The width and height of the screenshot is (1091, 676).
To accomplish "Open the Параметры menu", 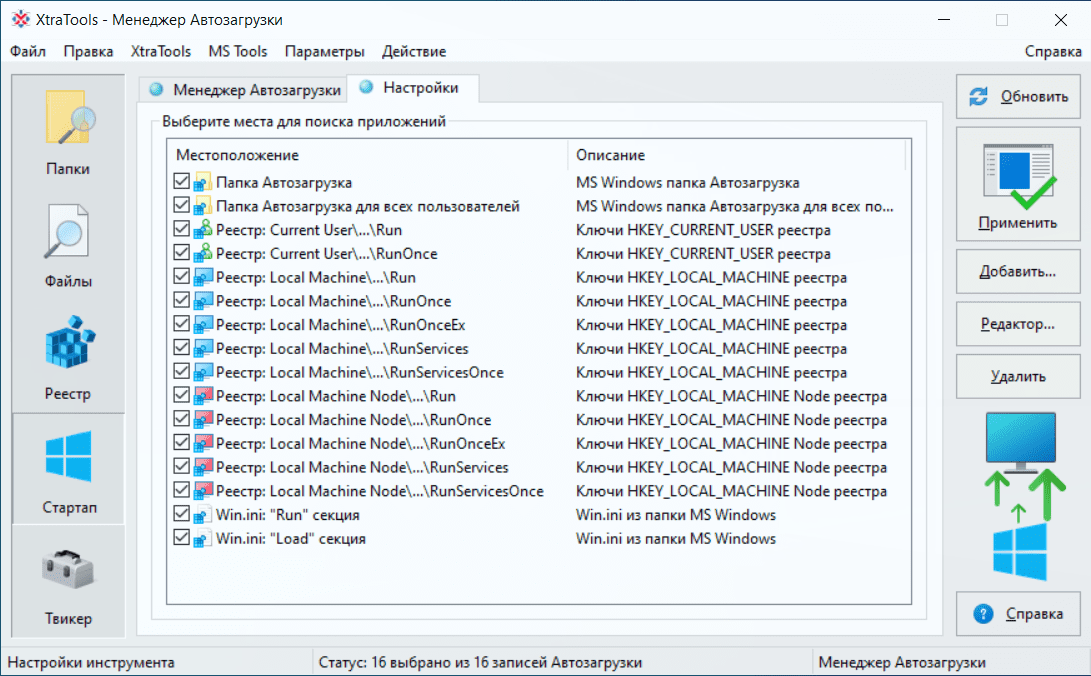I will tap(324, 51).
